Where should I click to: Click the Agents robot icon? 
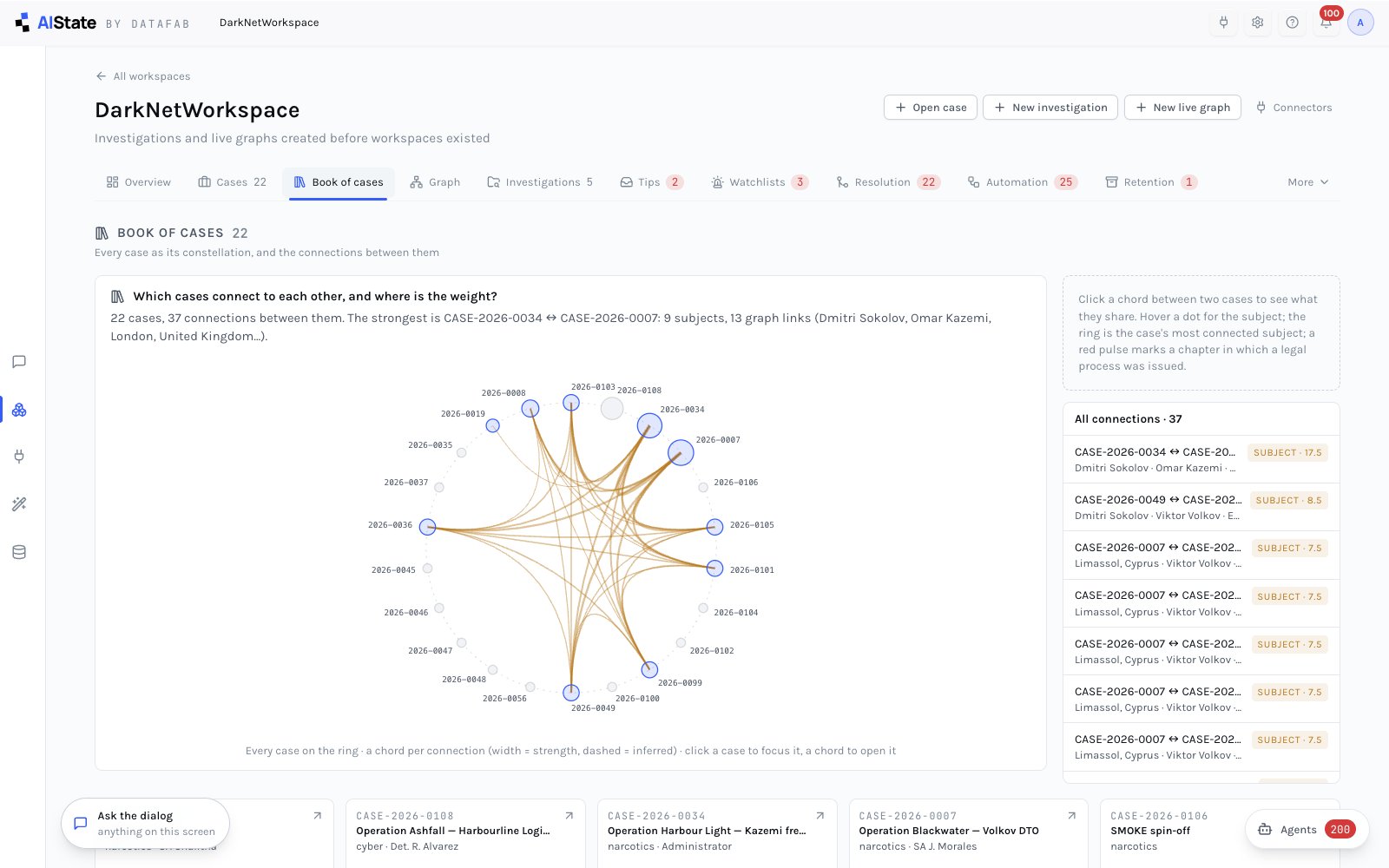tap(1265, 829)
